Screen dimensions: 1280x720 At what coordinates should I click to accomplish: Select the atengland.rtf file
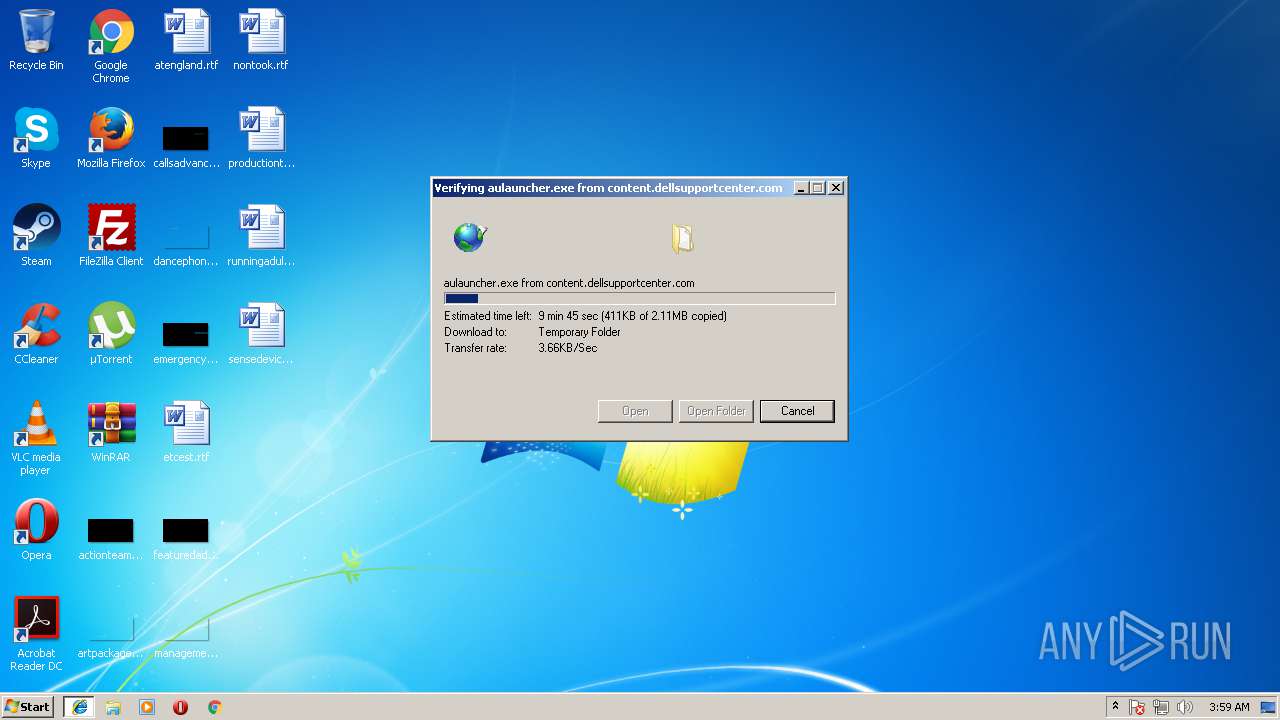coord(186,40)
